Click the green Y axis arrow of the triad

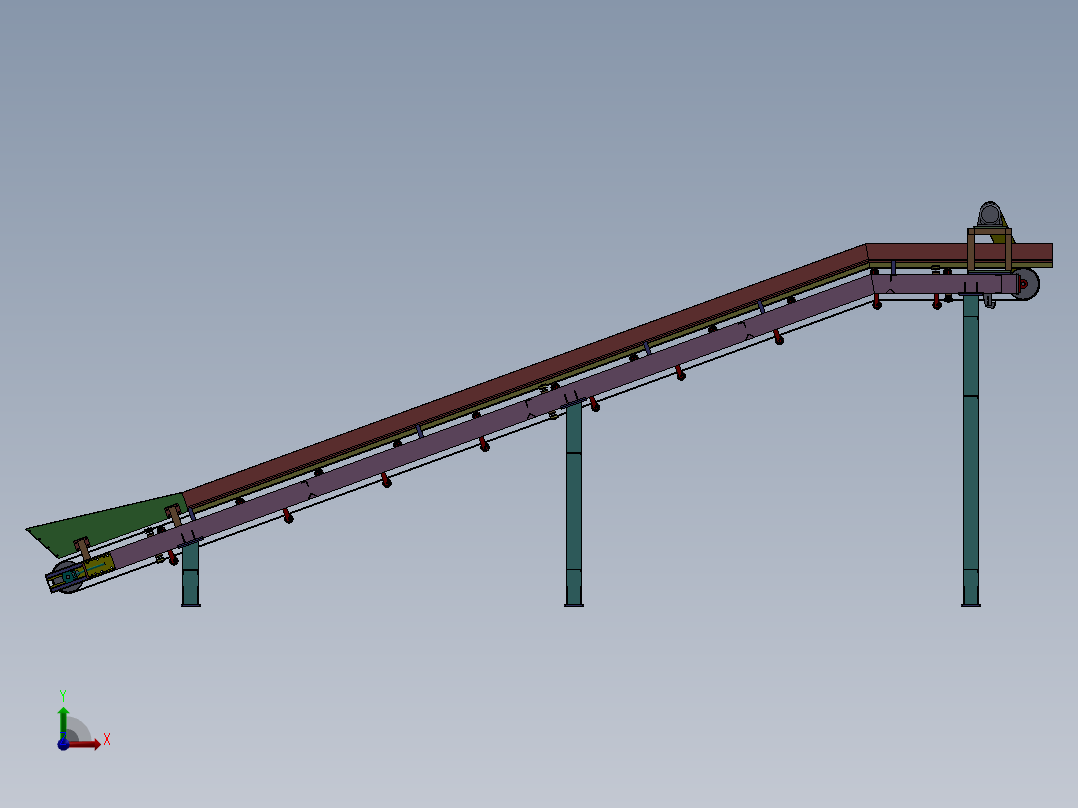click(63, 718)
